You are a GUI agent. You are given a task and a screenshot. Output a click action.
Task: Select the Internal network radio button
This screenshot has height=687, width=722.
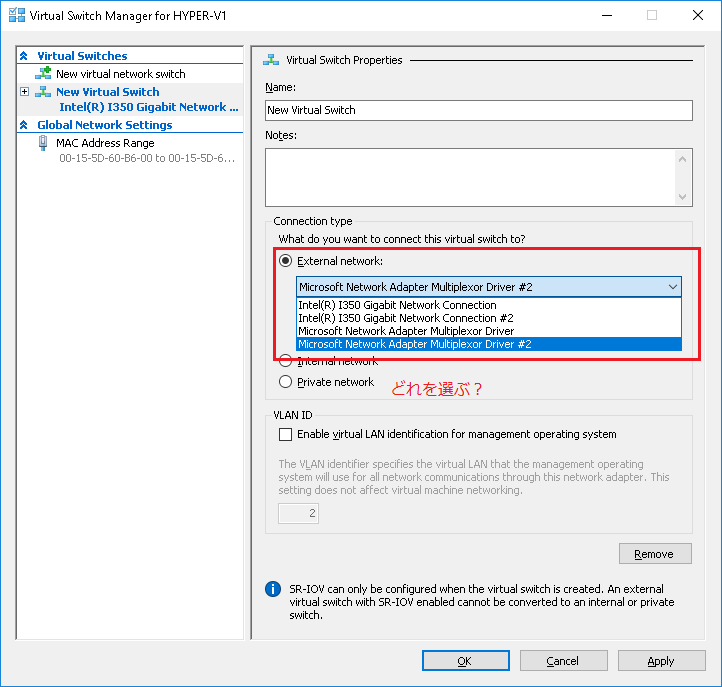click(x=285, y=361)
